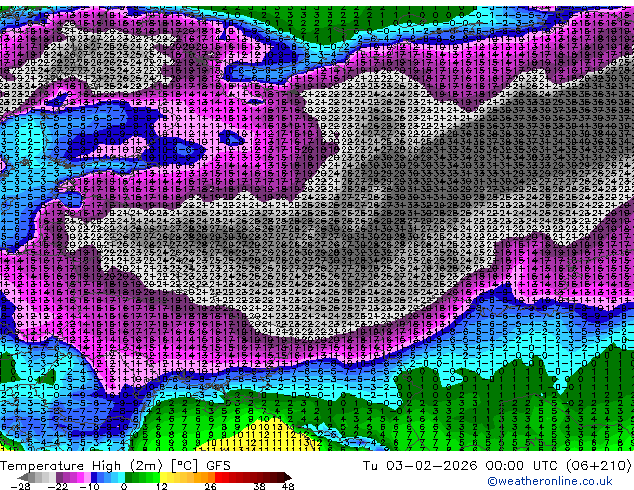Click the -28 label on the legend
The width and height of the screenshot is (634, 490).
(x=21, y=486)
